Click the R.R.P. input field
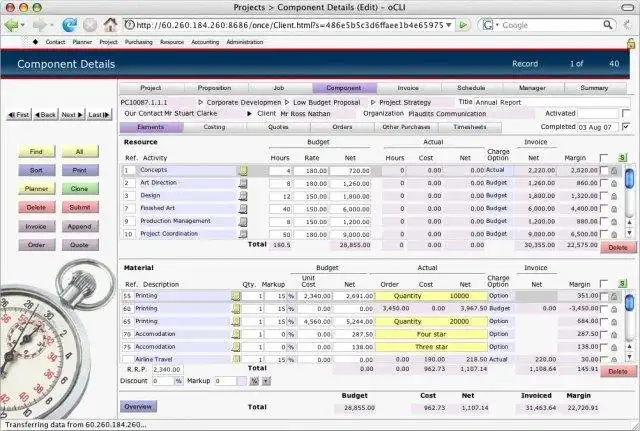Screen dimensions: 640x431 pyautogui.click(x=168, y=369)
